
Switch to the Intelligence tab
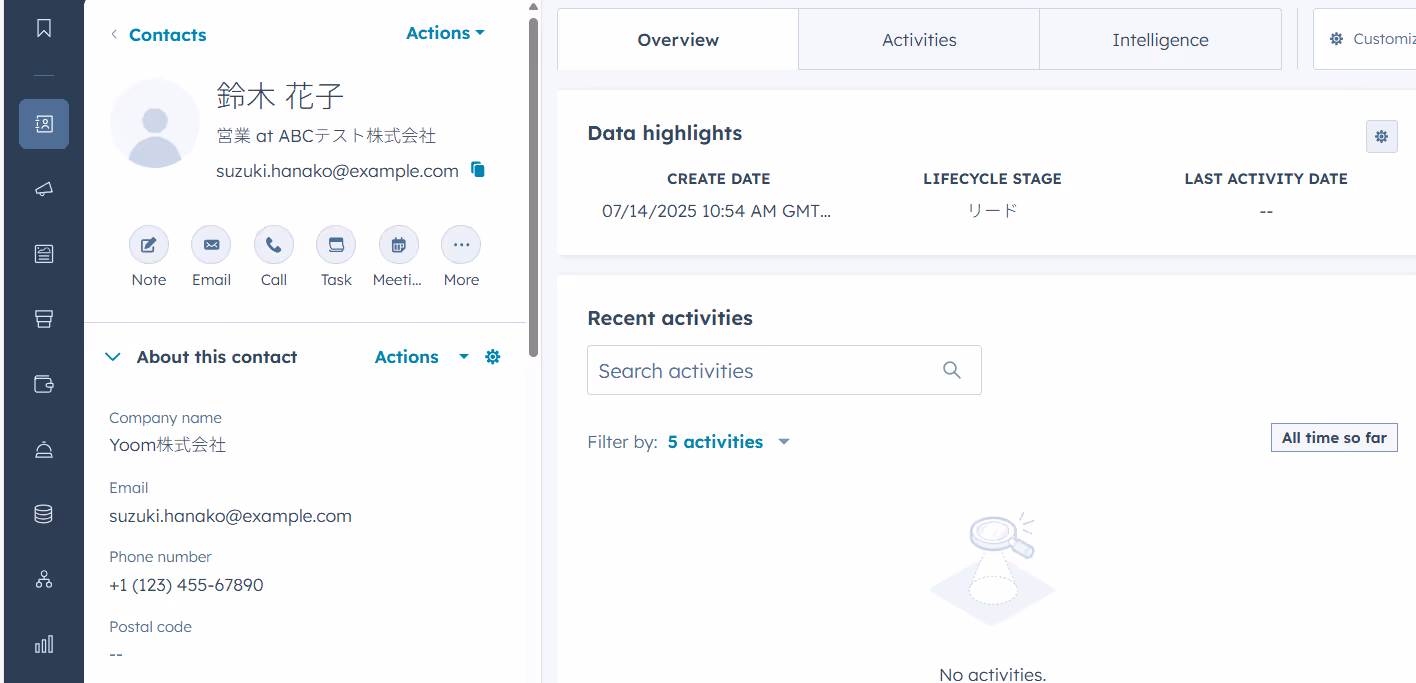click(x=1160, y=40)
